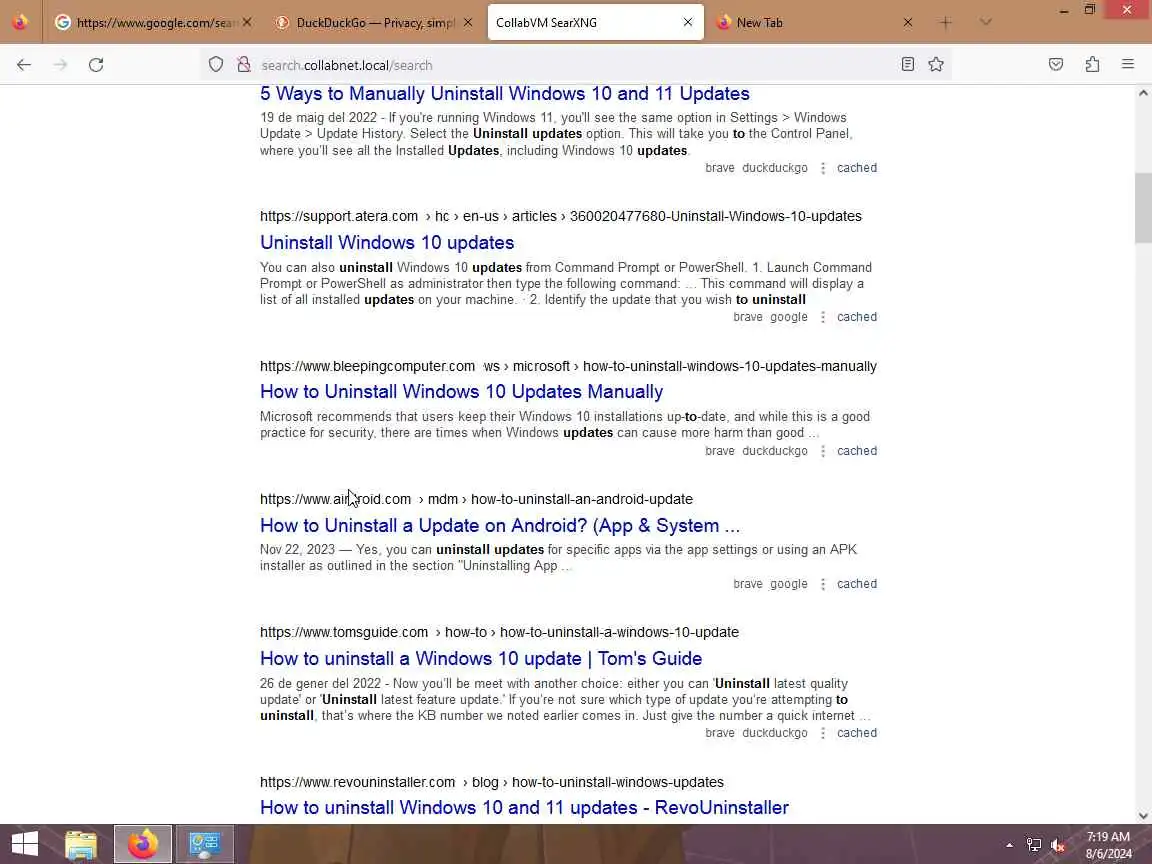Open more options dots for Tom's Guide result

[x=823, y=733]
